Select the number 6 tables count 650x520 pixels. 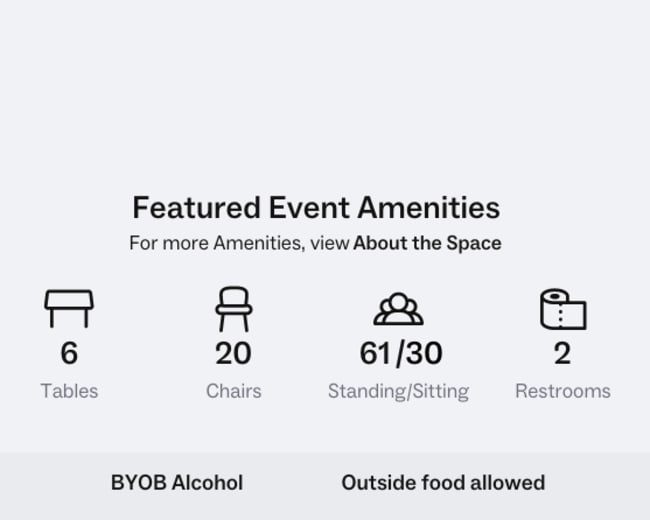coord(69,353)
